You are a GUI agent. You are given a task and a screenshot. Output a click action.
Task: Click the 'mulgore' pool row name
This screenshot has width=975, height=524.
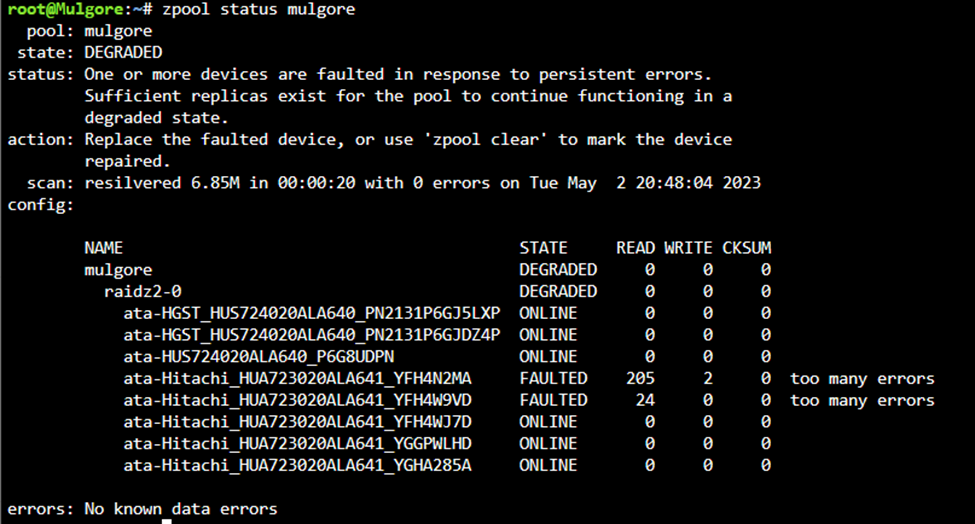click(118, 270)
